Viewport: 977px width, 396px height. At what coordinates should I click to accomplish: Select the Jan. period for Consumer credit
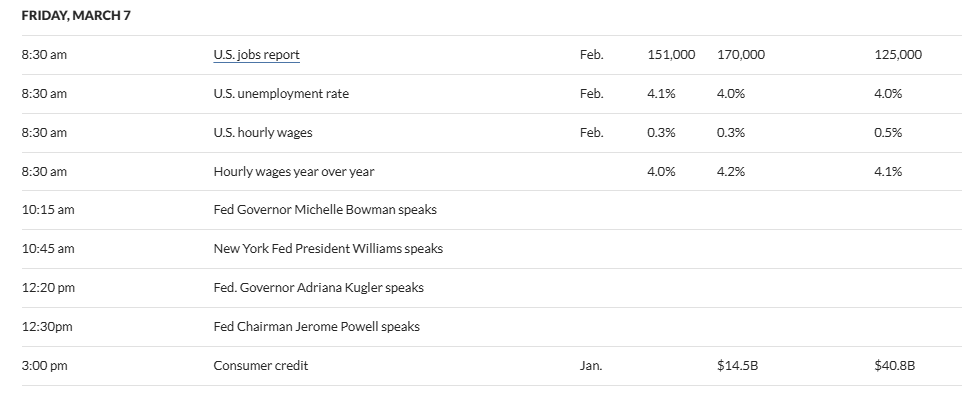pos(591,365)
